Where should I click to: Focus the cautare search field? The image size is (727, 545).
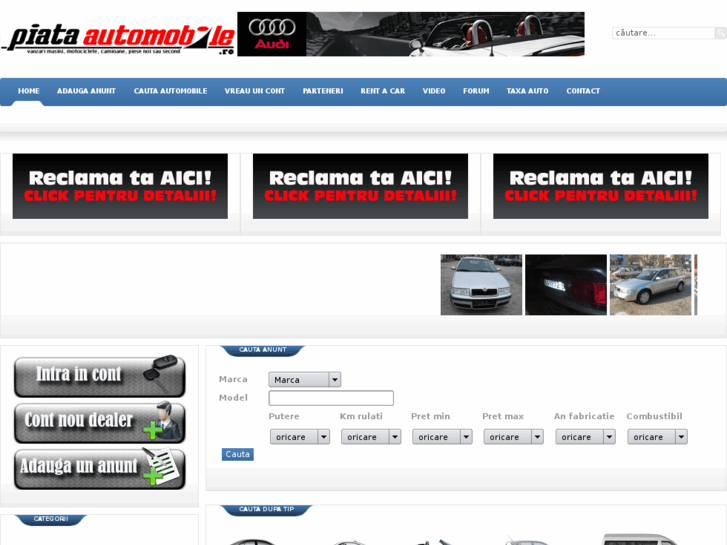tap(663, 33)
